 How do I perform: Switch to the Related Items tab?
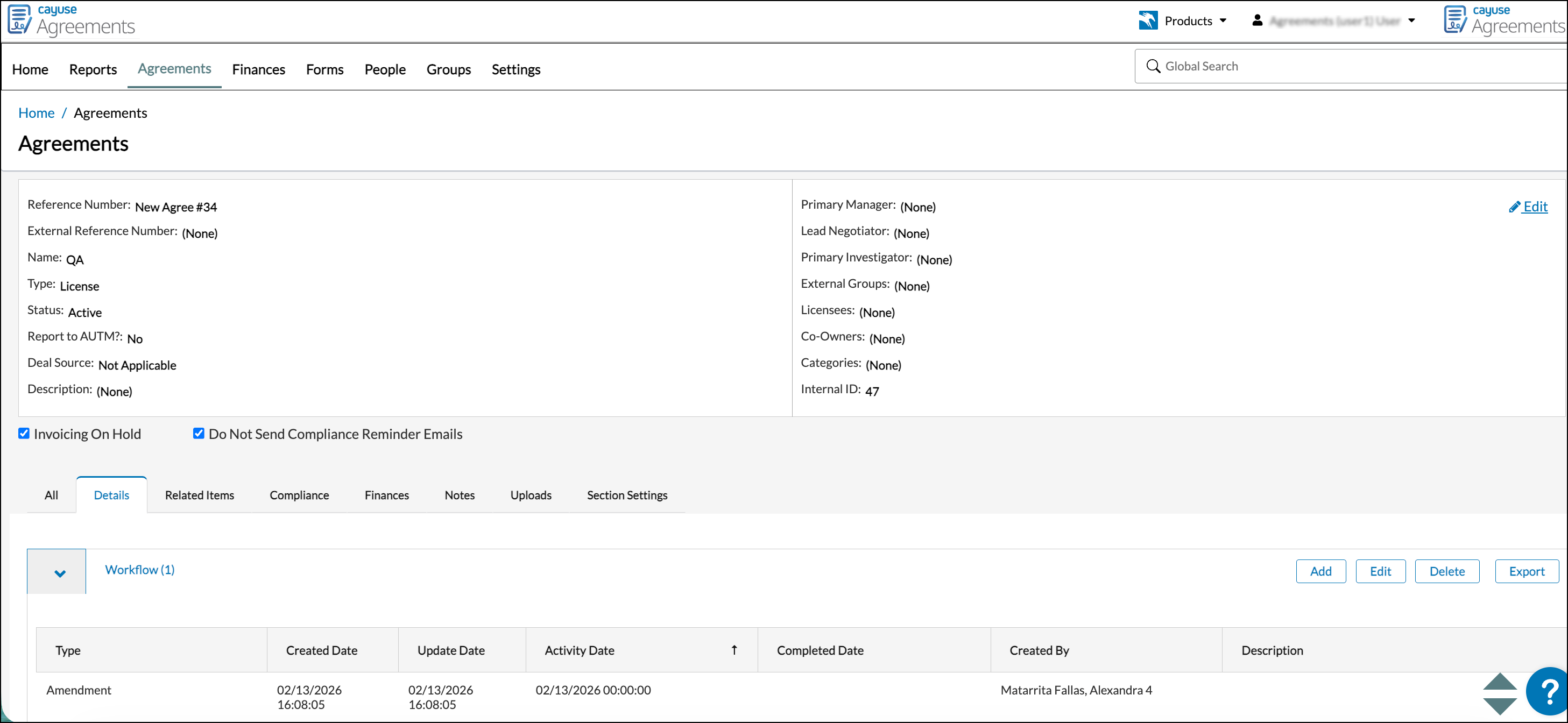pos(199,495)
